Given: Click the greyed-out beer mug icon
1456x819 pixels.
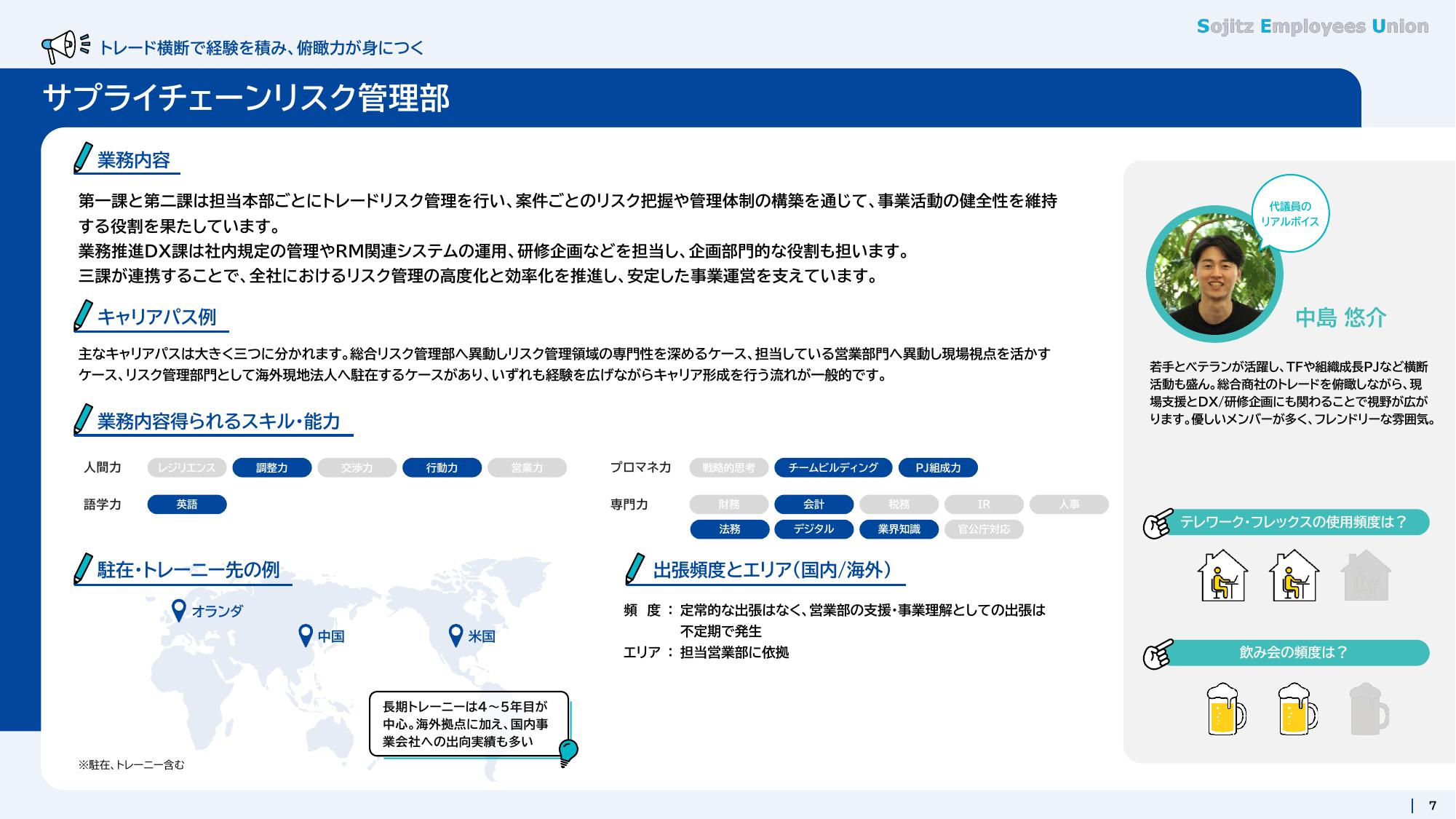Looking at the screenshot, I should pos(1368,708).
